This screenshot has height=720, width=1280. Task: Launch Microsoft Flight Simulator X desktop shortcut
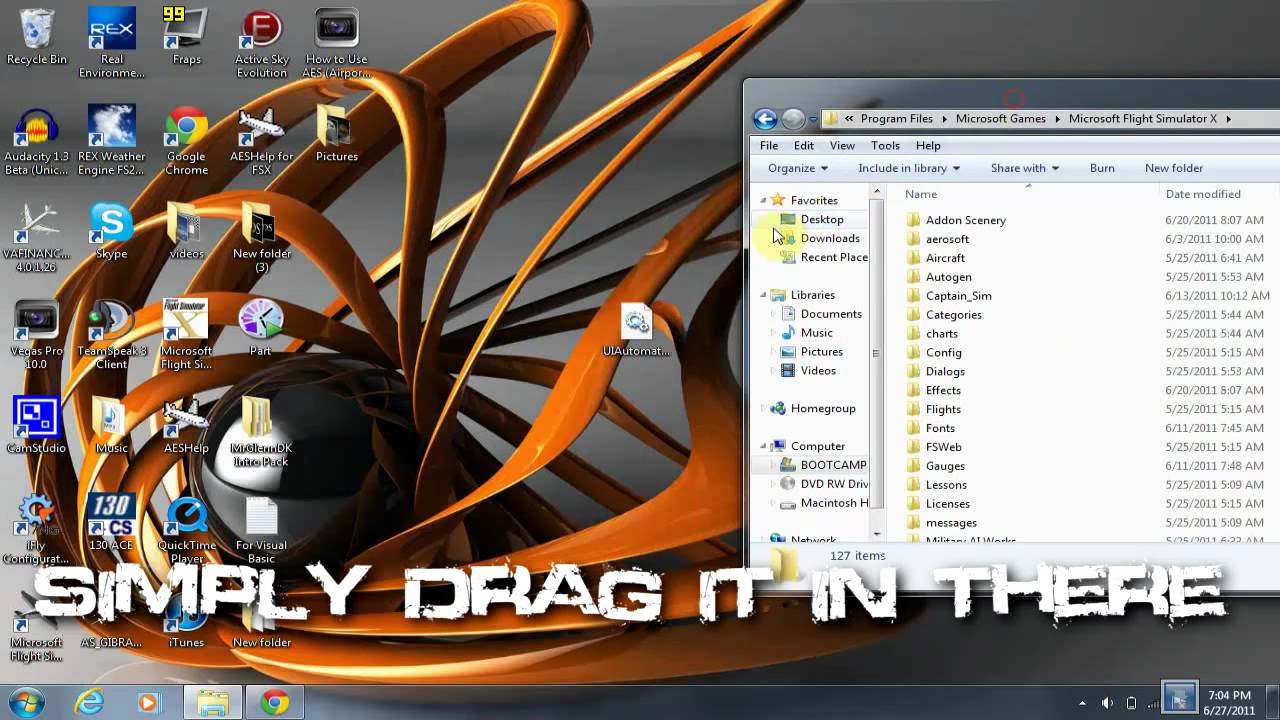coord(186,335)
